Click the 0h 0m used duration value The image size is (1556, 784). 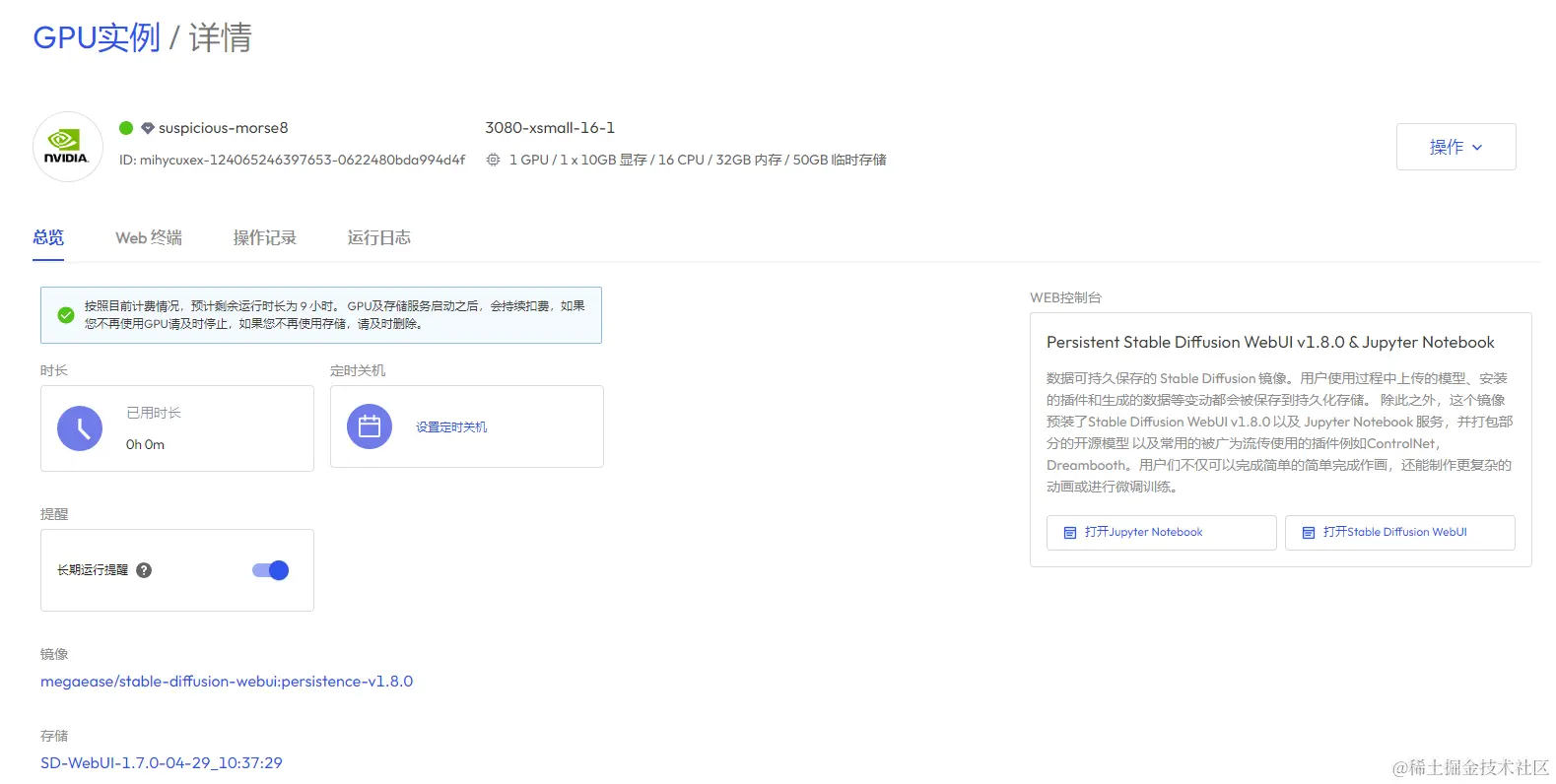pyautogui.click(x=145, y=445)
